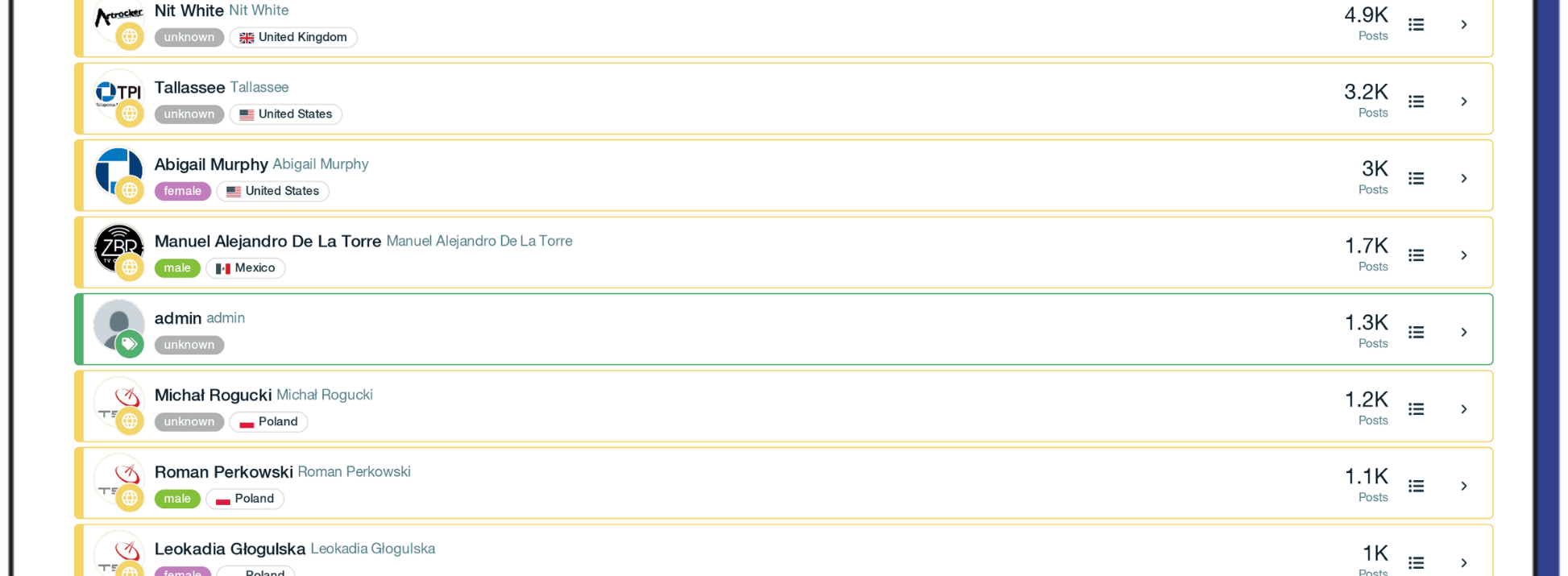Click the Abigail Murphy name link
The height and width of the screenshot is (576, 1568).
tap(211, 164)
